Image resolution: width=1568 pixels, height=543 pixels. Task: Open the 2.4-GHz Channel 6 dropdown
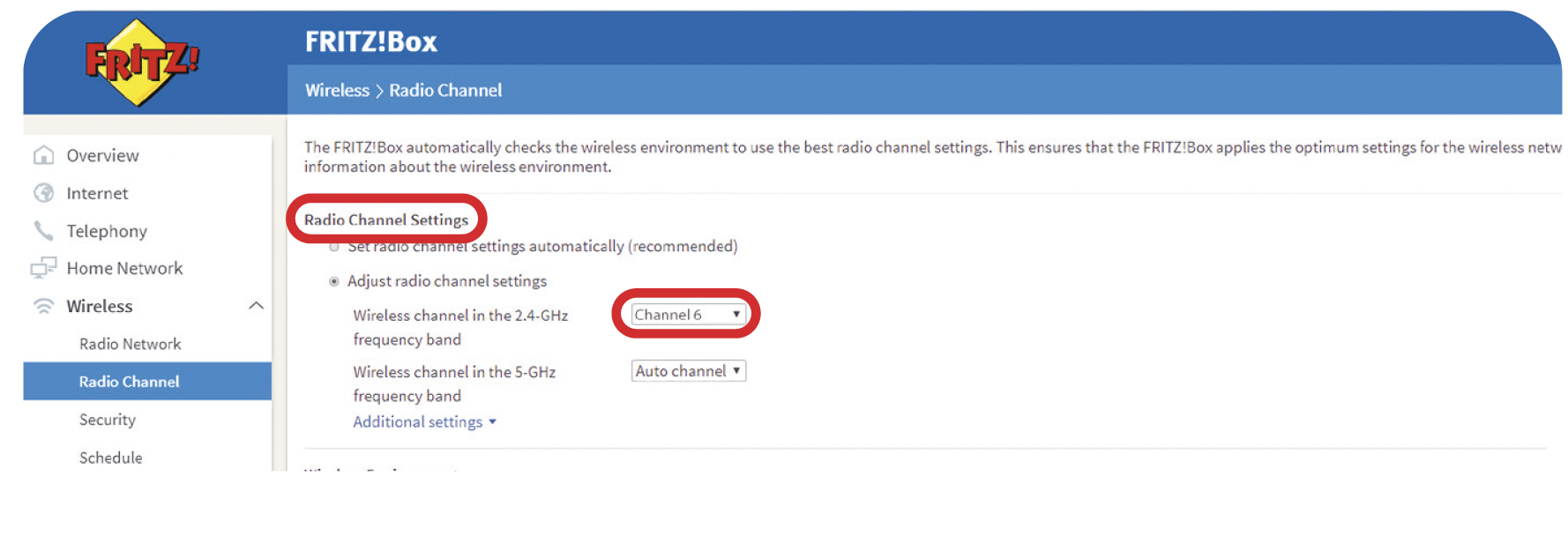688,315
